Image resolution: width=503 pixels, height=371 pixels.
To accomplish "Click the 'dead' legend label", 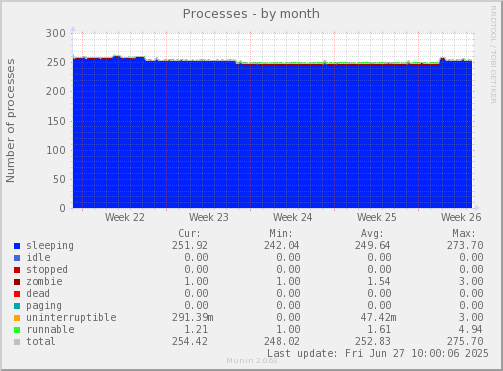I will [x=38, y=294].
